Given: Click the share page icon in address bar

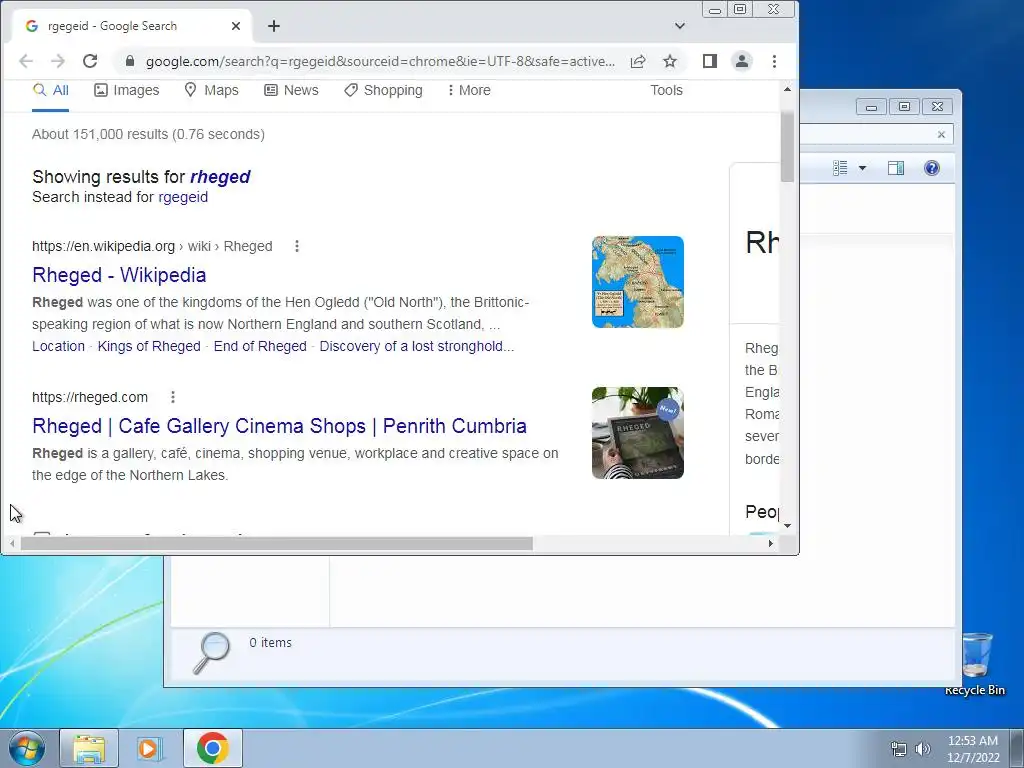Looking at the screenshot, I should click(x=638, y=61).
